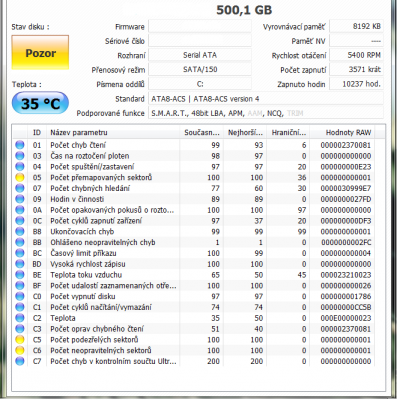Select the row Ukončovacích chyb
397x400 pixels.
click(x=193, y=231)
